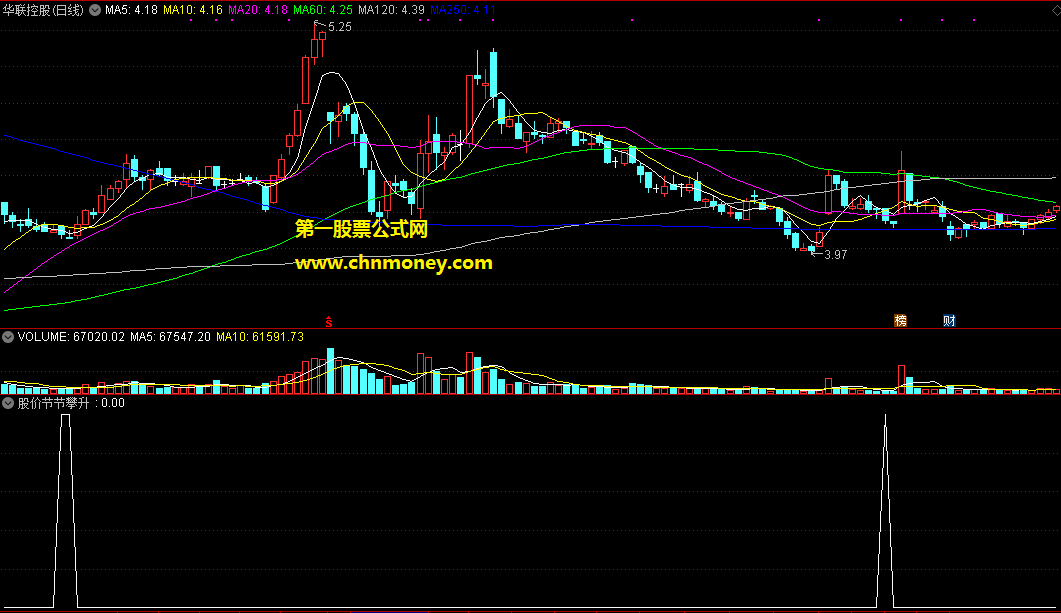Screen dimensions: 1061x613
Task: Click the 5.25 high price label
Action: tap(340, 27)
